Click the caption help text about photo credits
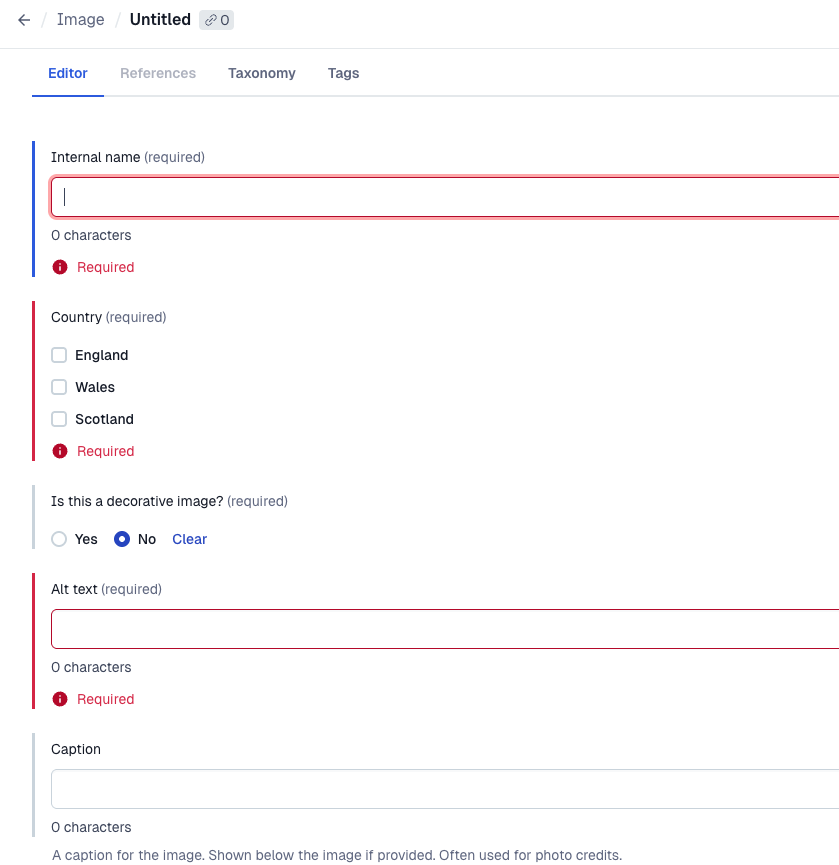 [336, 855]
